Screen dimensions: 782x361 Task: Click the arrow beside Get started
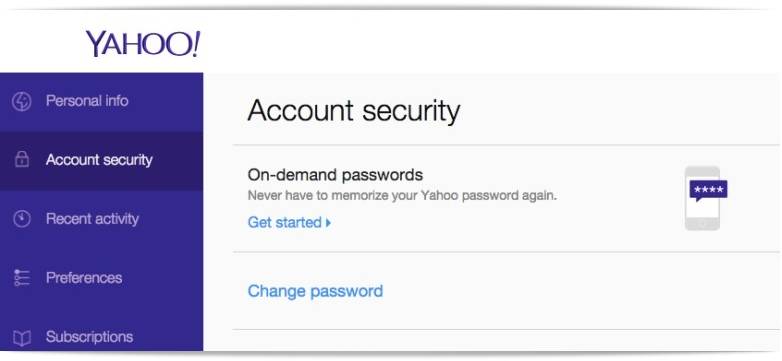click(x=328, y=222)
